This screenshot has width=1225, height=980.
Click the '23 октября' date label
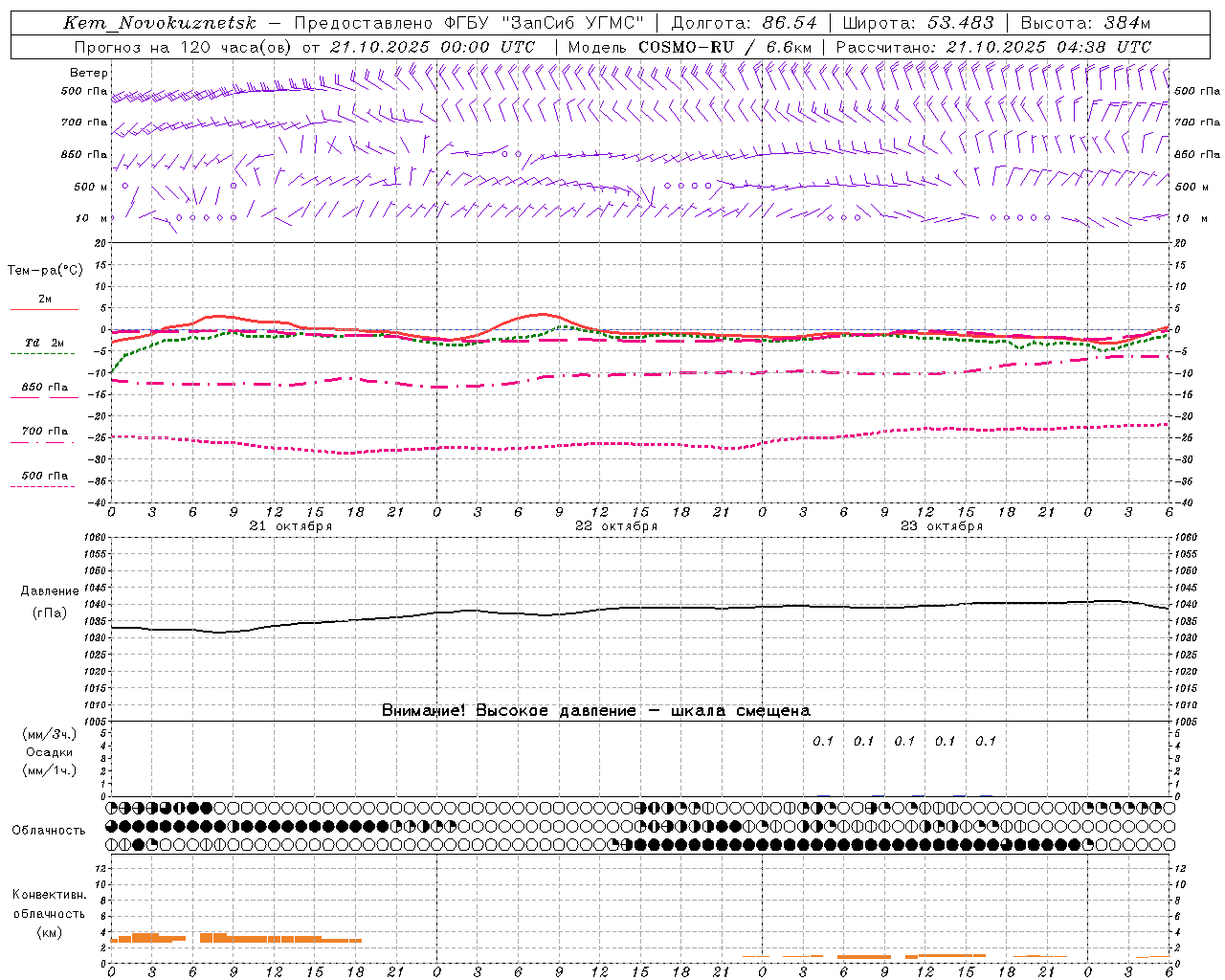pos(942,526)
